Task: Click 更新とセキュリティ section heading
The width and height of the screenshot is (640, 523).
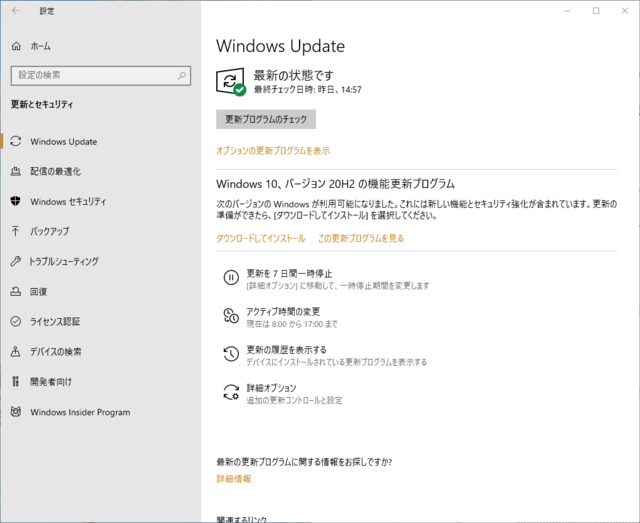Action: (x=42, y=105)
